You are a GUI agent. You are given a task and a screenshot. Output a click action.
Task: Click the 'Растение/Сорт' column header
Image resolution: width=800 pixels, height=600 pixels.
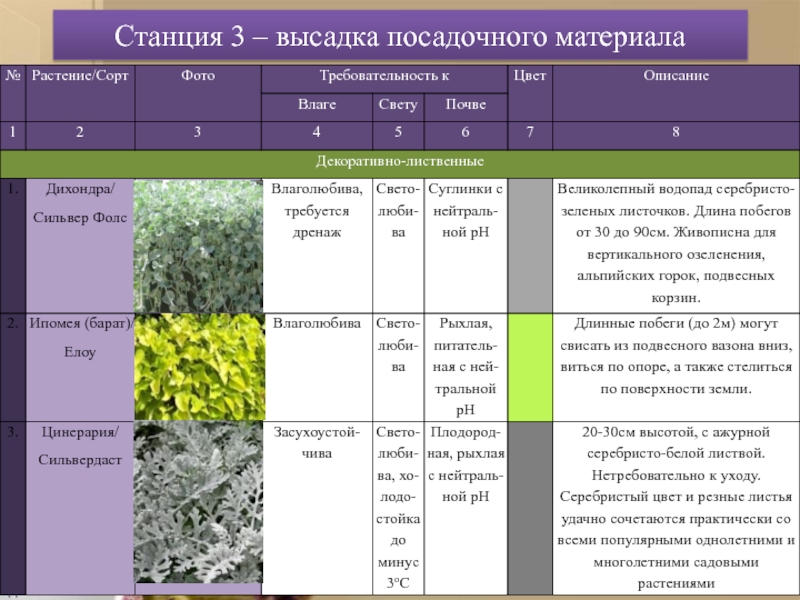click(79, 76)
